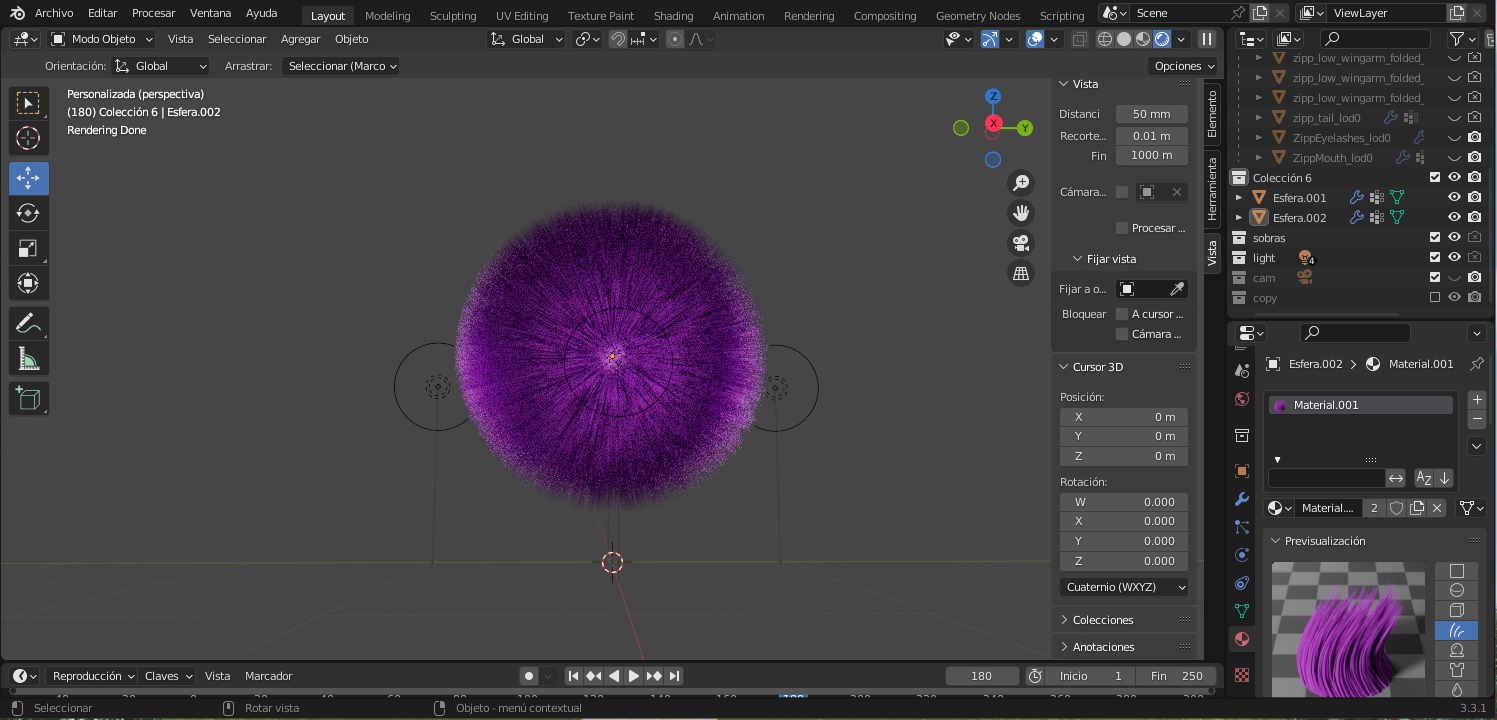1497x720 pixels.
Task: Click the pan view hand icon
Action: click(x=1021, y=213)
